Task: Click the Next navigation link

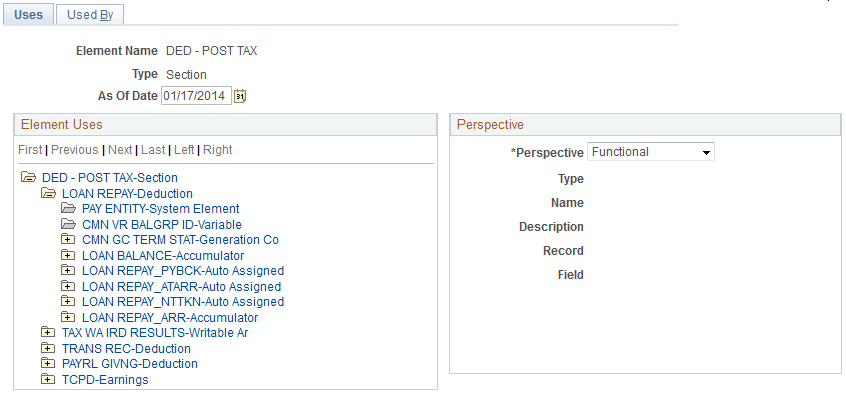Action: click(120, 150)
